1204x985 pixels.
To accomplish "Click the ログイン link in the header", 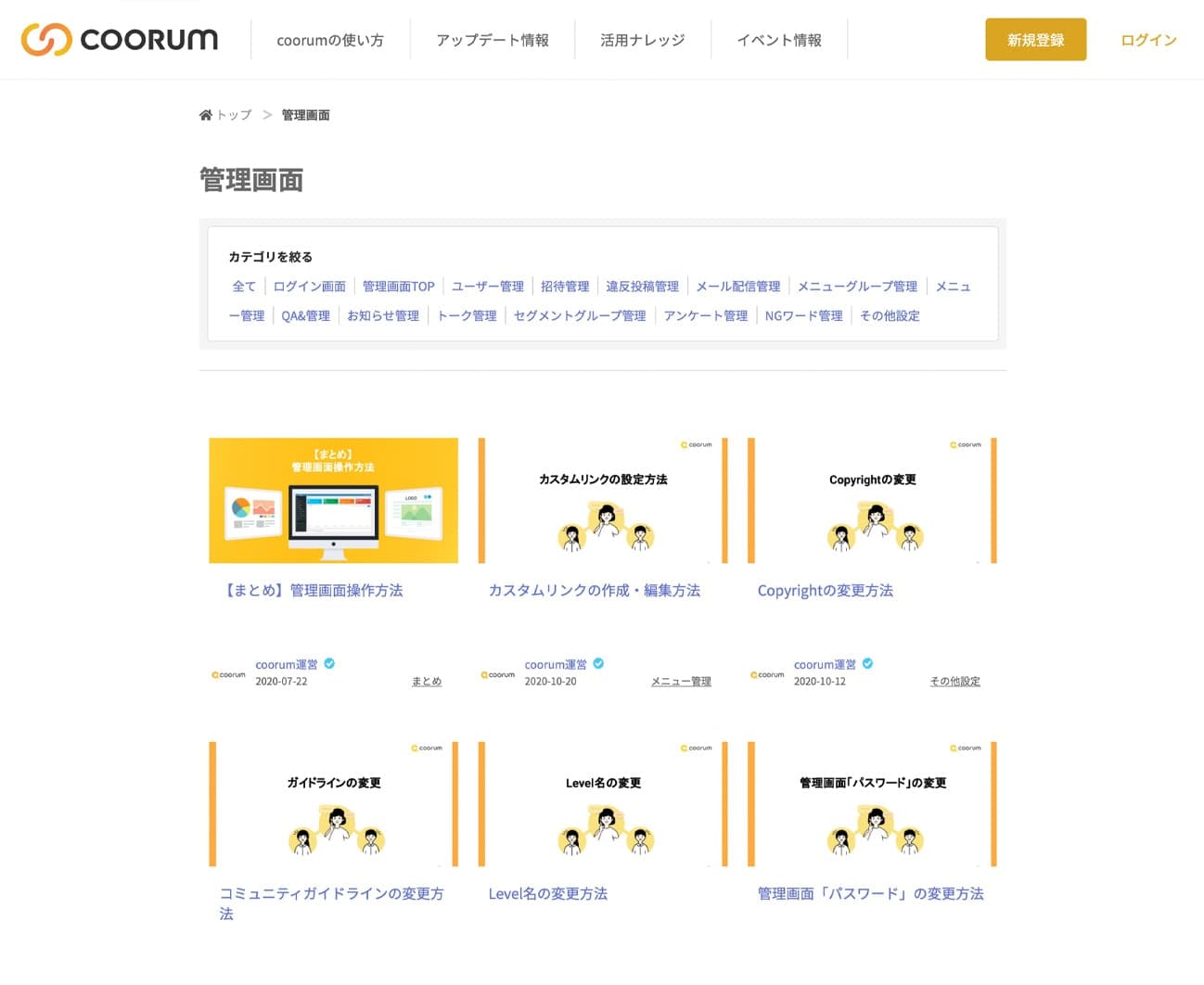I will click(1147, 40).
